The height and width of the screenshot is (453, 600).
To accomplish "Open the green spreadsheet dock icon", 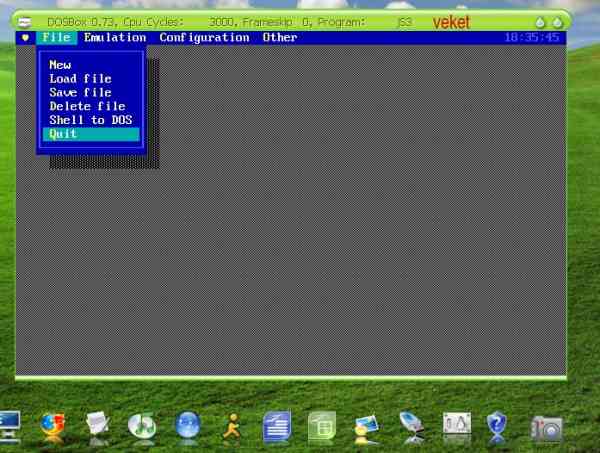I will point(322,425).
